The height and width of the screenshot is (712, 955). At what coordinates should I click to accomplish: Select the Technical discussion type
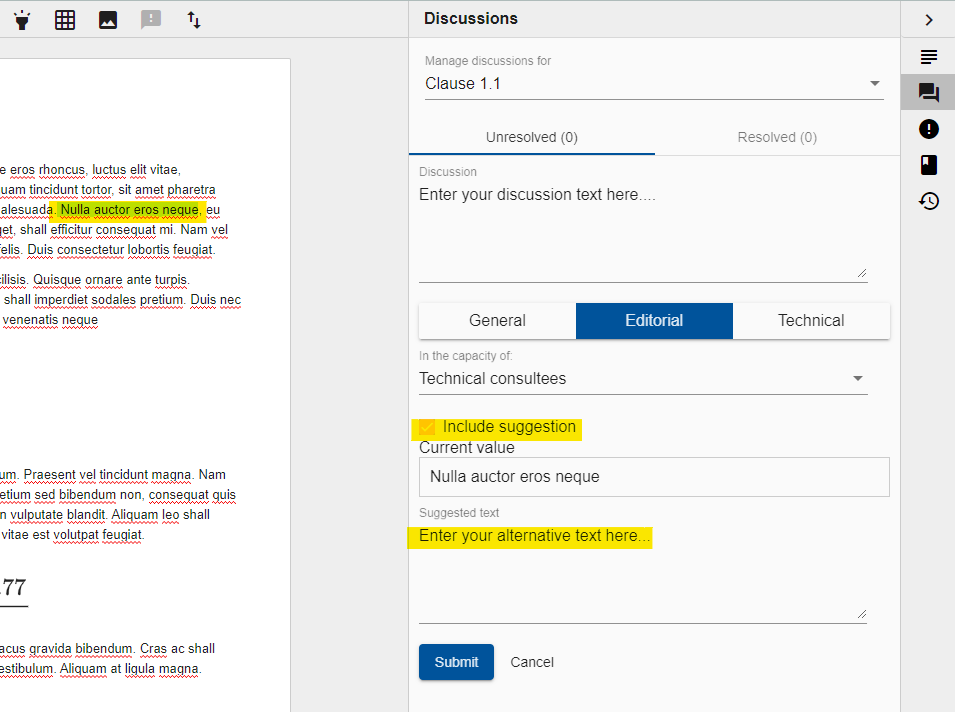click(x=811, y=320)
